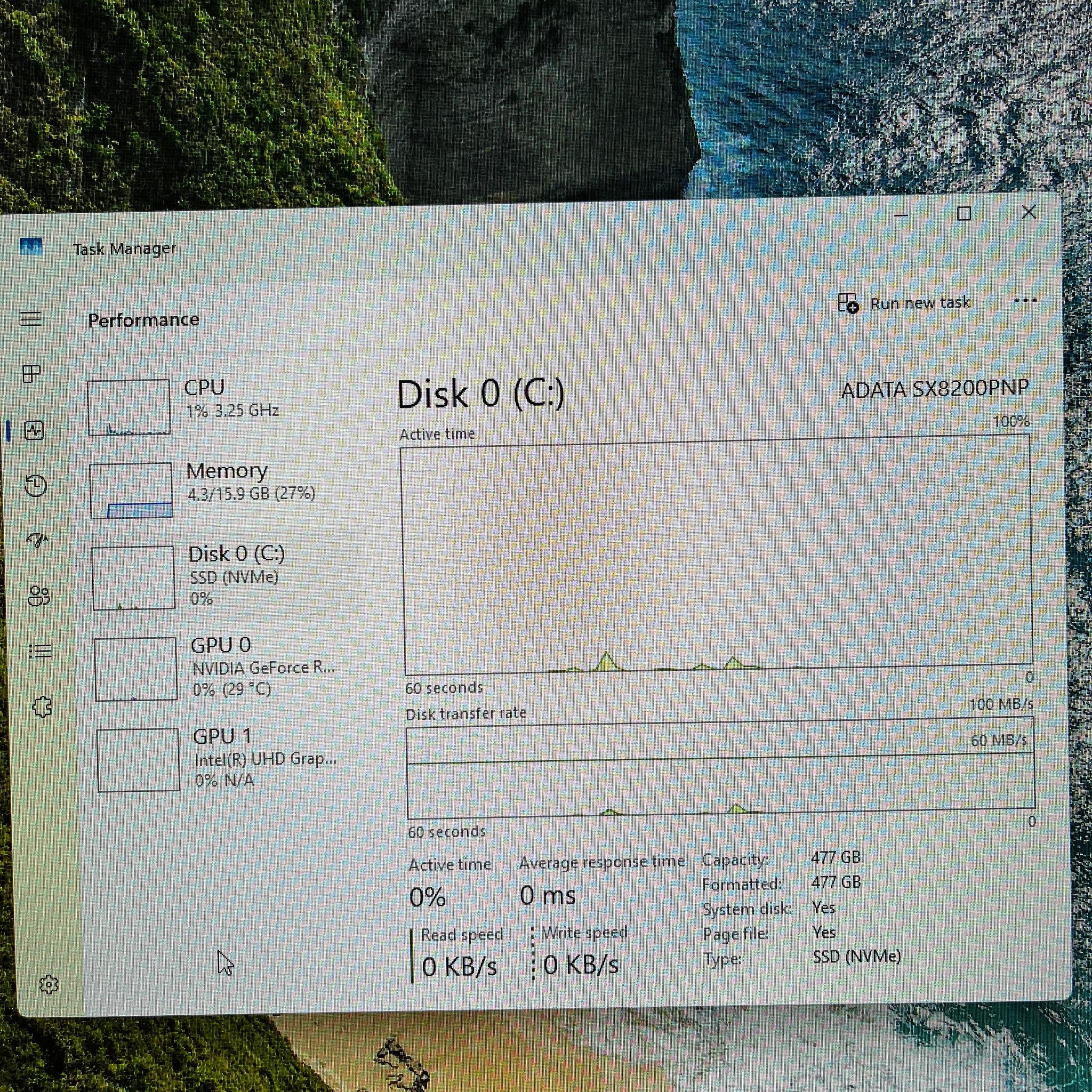The width and height of the screenshot is (1092, 1092).
Task: Click the Task Manager app icon
Action: [x=30, y=246]
